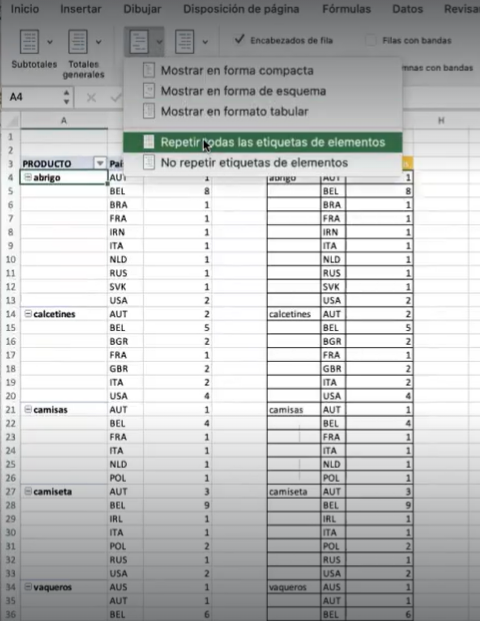
Task: Click the camisas cell in right table
Action: pos(294,410)
